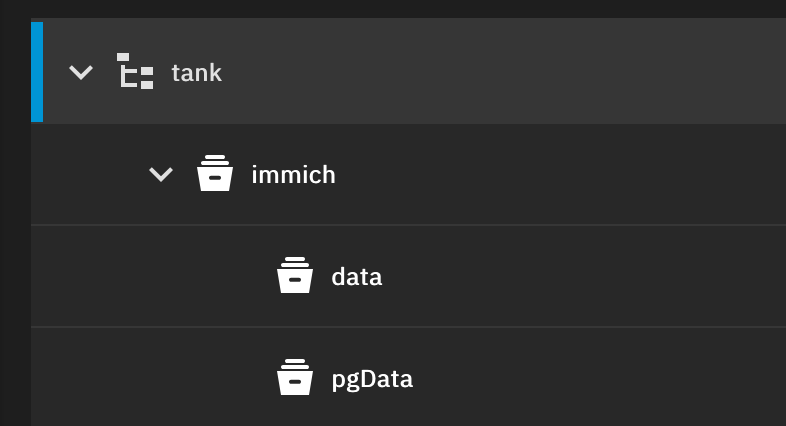Open the data dataset label
Screen dimensions: 786x426
pyautogui.click(x=357, y=277)
